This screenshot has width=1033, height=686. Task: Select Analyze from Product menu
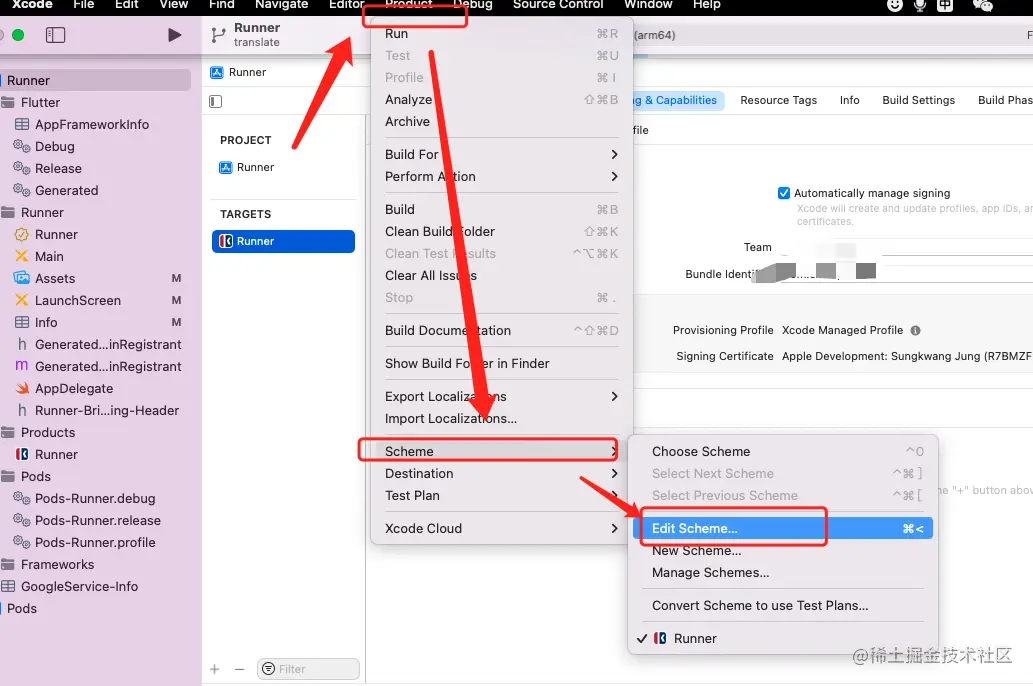(501, 100)
